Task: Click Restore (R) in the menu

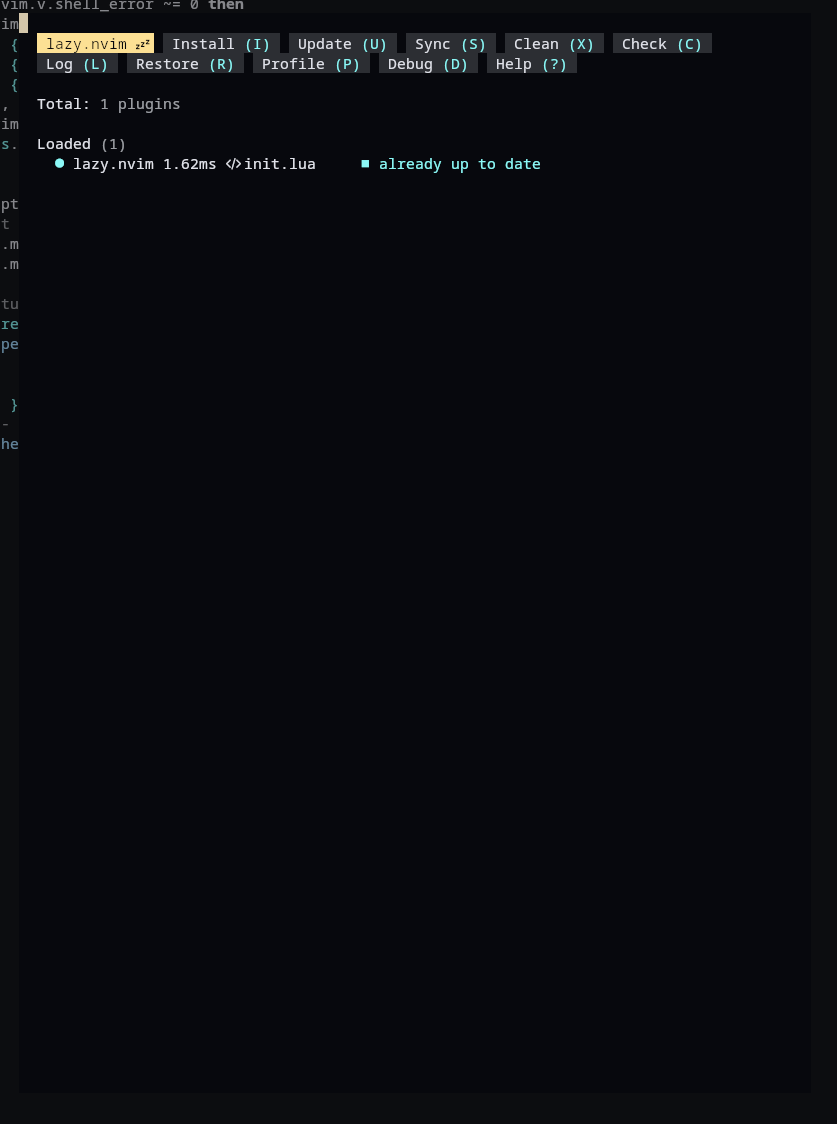Action: (x=185, y=64)
